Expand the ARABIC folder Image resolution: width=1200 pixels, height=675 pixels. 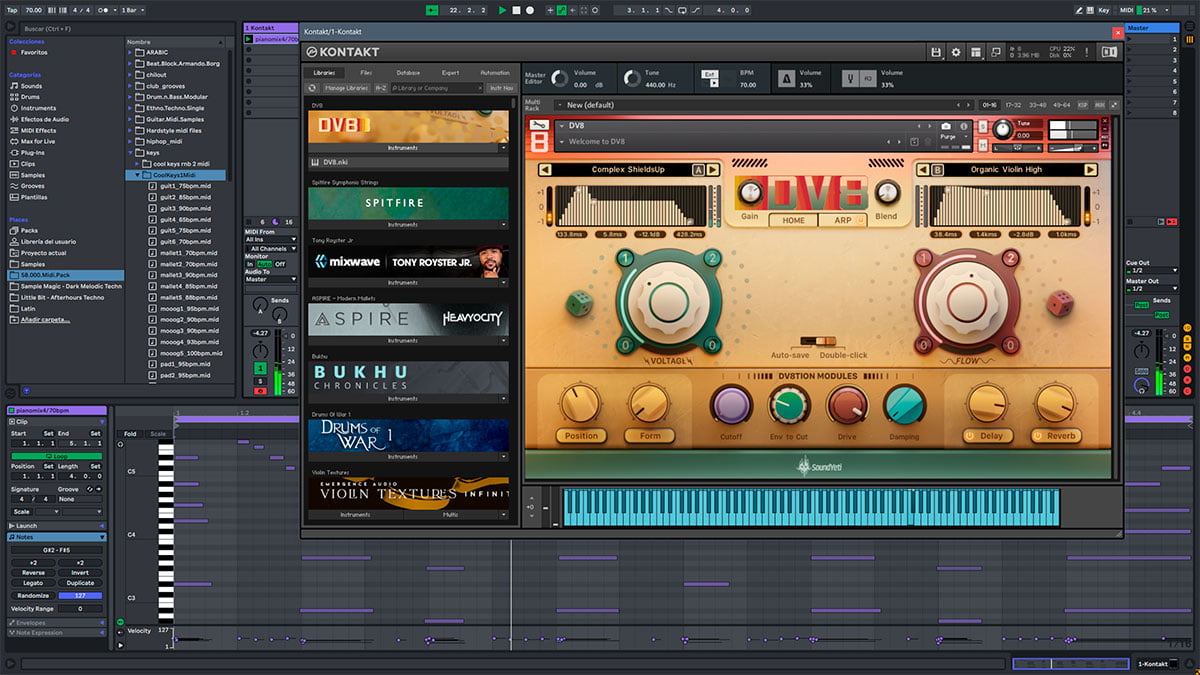(131, 52)
